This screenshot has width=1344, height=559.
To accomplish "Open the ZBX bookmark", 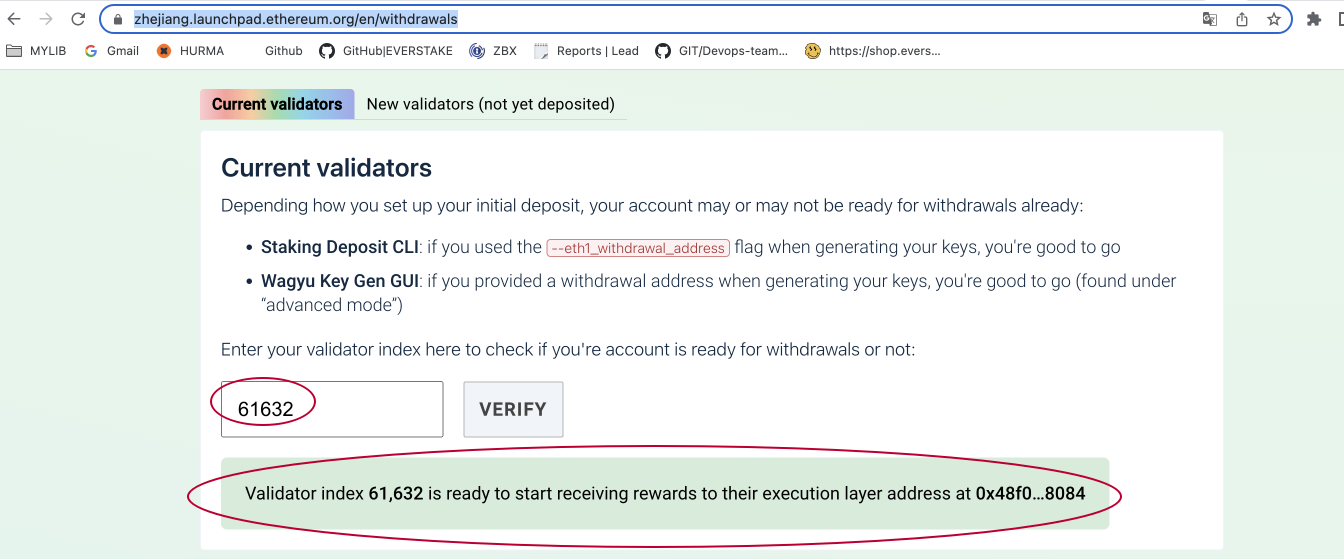I will click(493, 51).
